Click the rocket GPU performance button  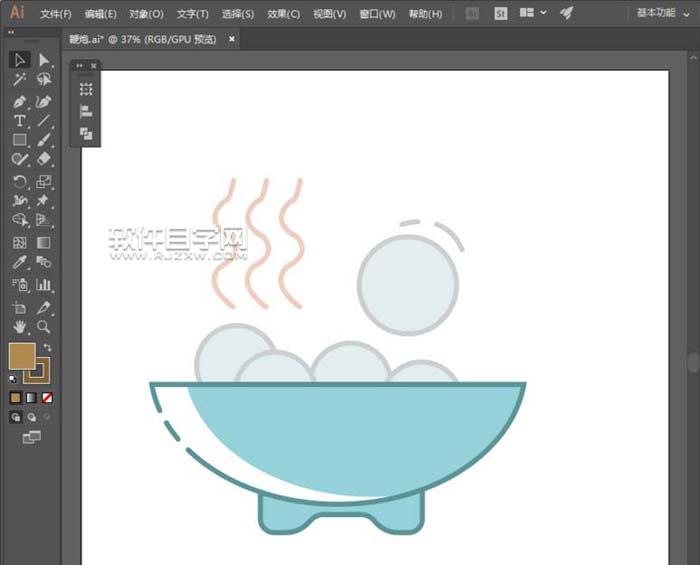pyautogui.click(x=566, y=13)
